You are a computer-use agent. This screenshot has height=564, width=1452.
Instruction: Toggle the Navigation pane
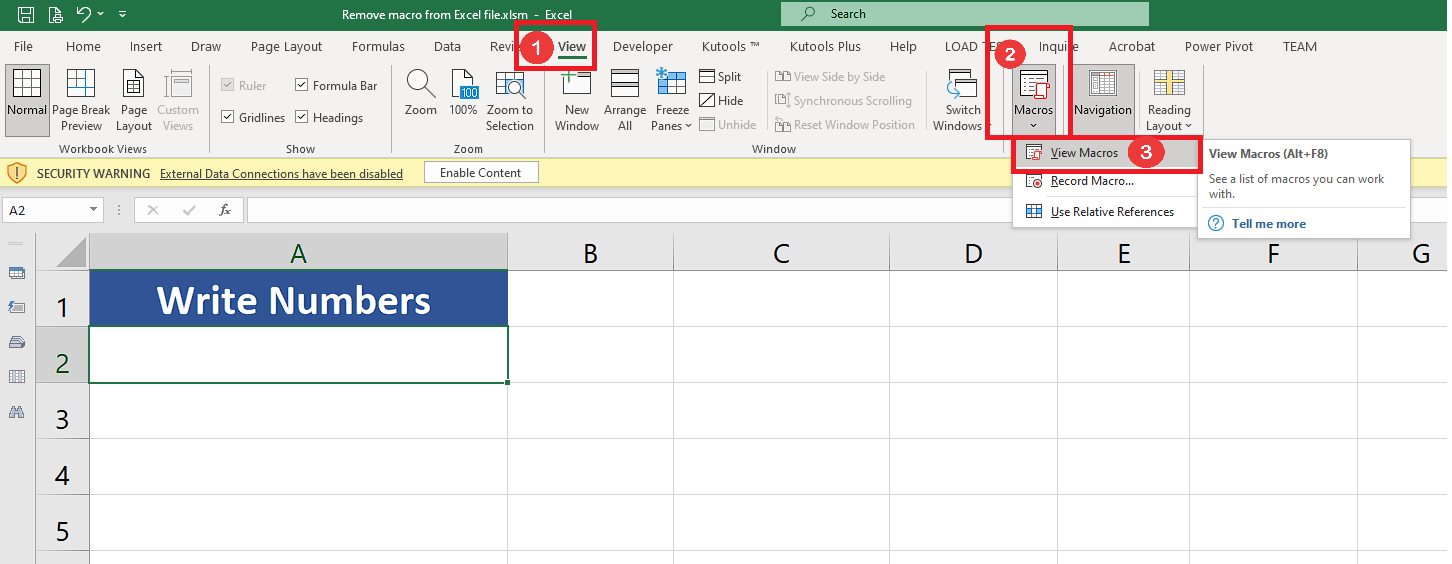coord(1103,100)
